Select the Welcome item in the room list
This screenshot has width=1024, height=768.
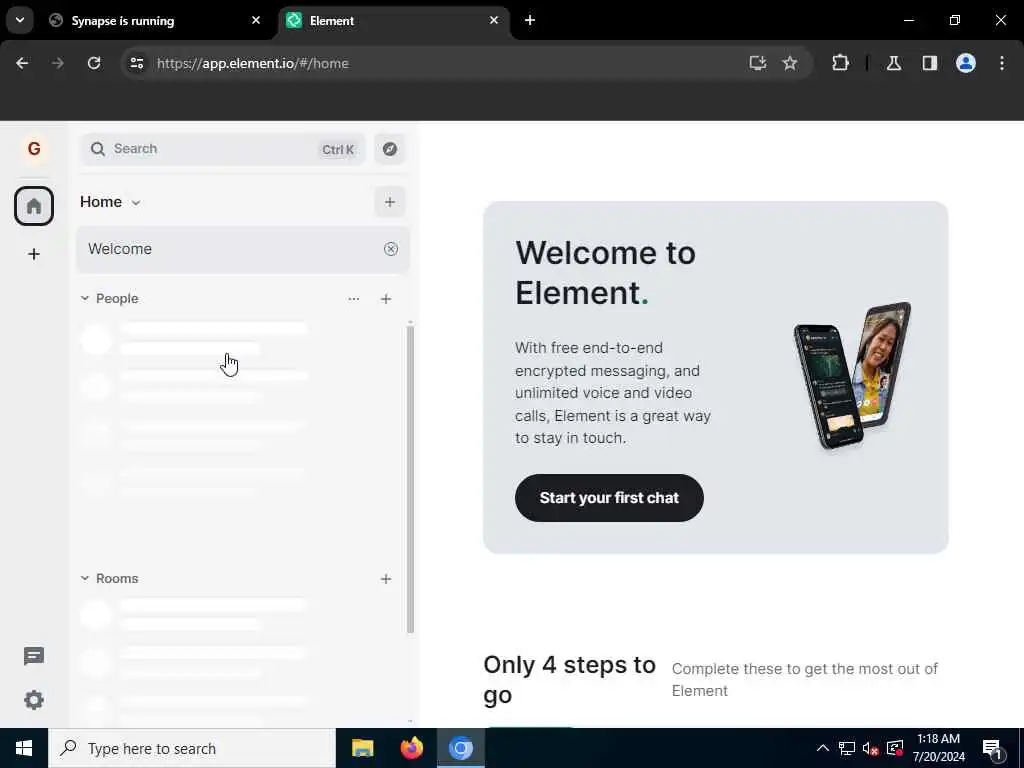[x=242, y=249]
